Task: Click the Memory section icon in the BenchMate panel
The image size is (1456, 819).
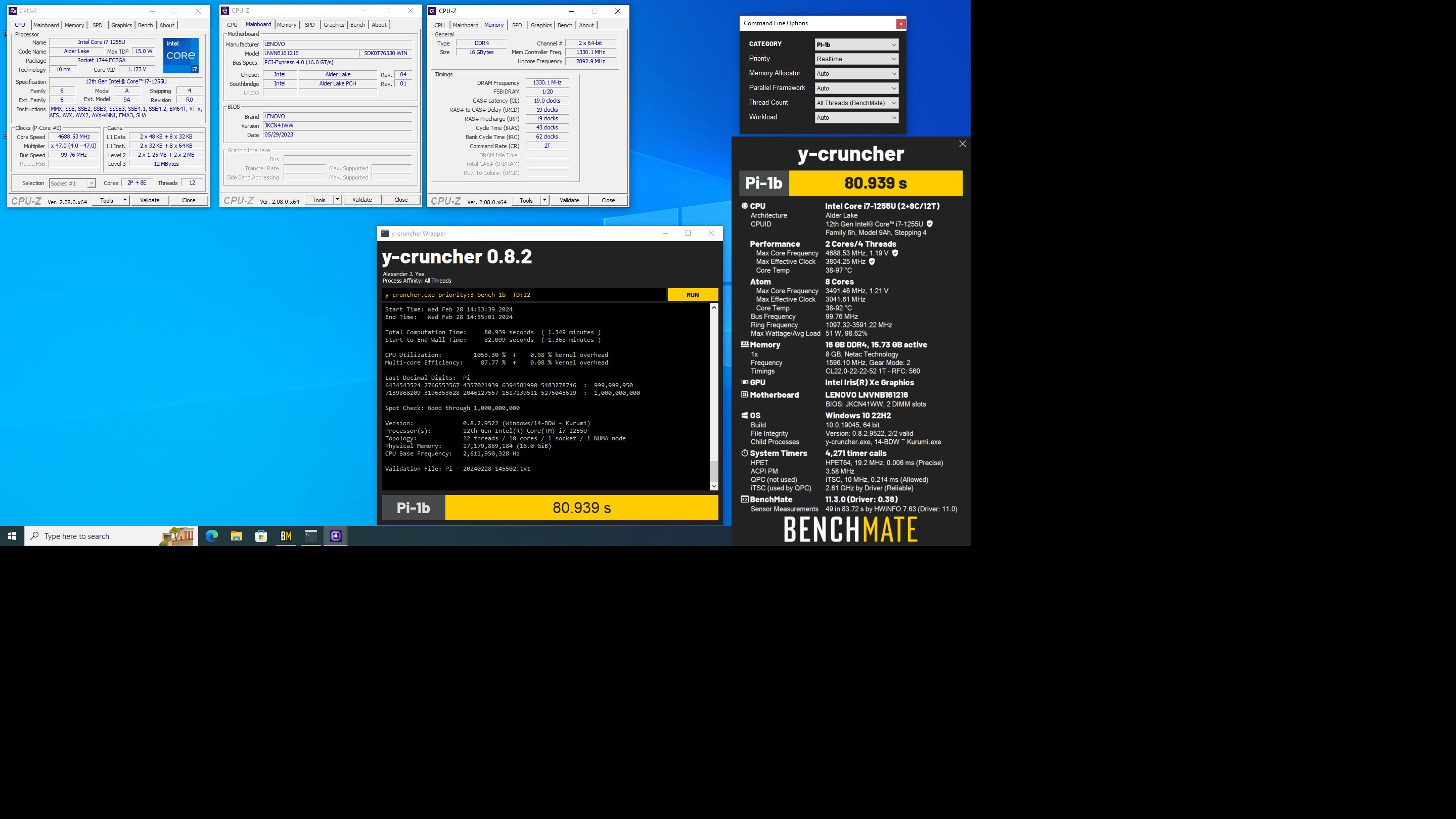Action: [745, 345]
